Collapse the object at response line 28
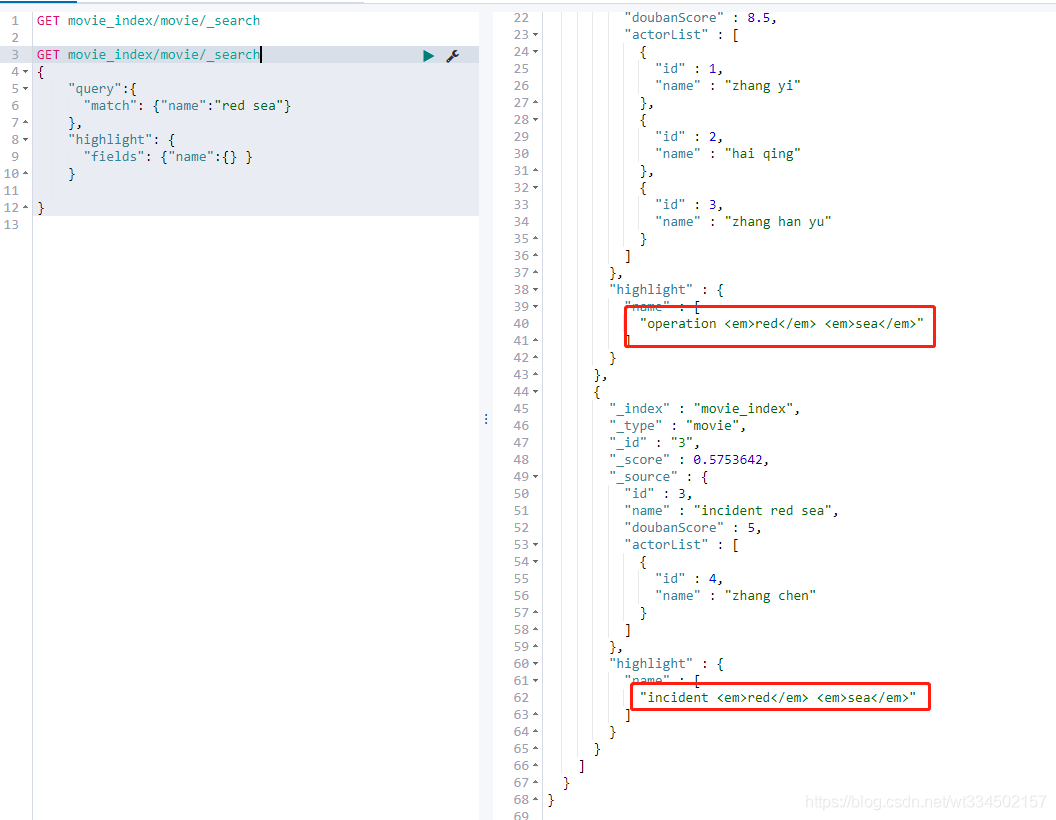This screenshot has width=1056, height=820. pos(535,119)
